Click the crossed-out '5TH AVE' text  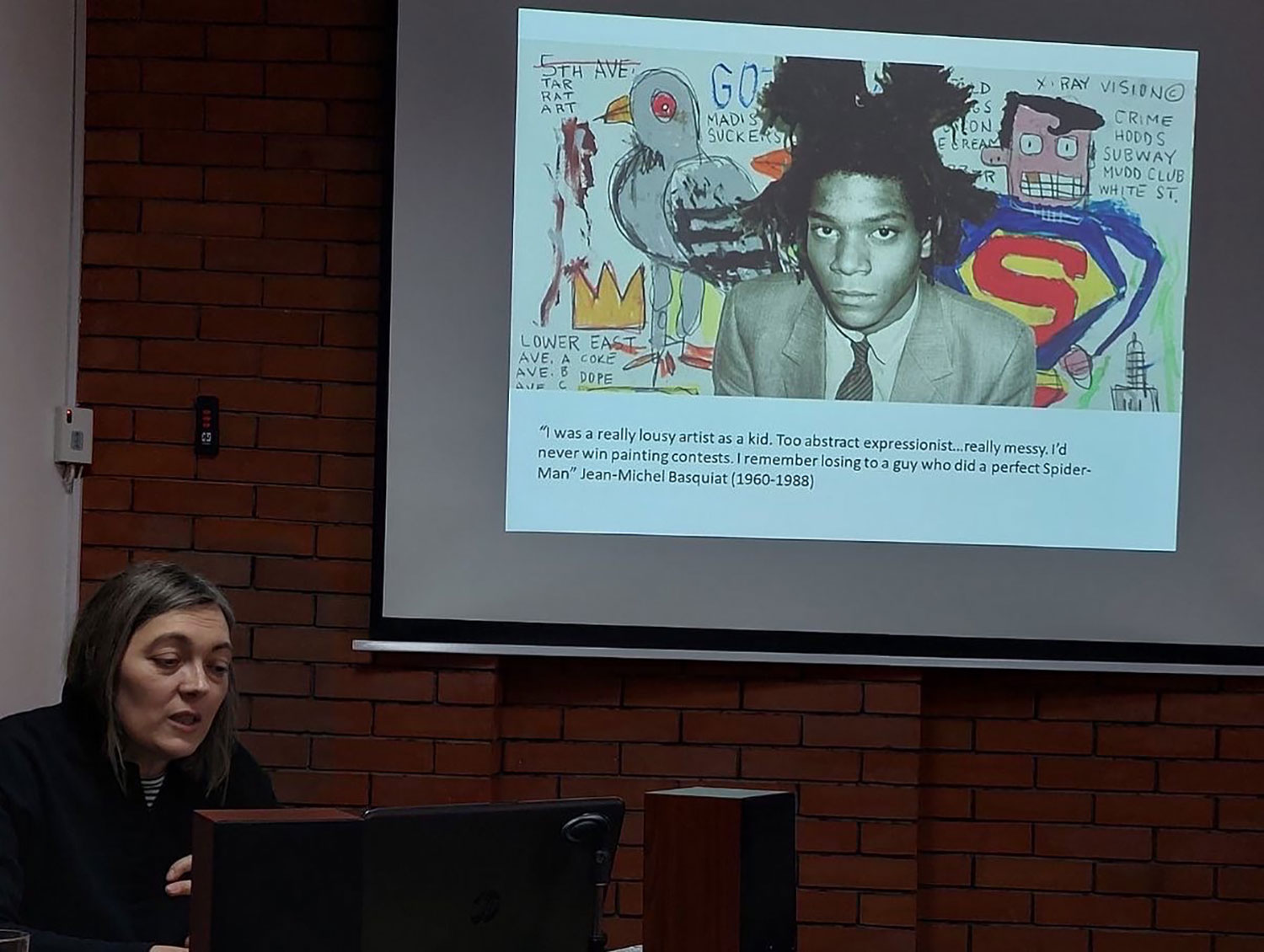(x=587, y=68)
